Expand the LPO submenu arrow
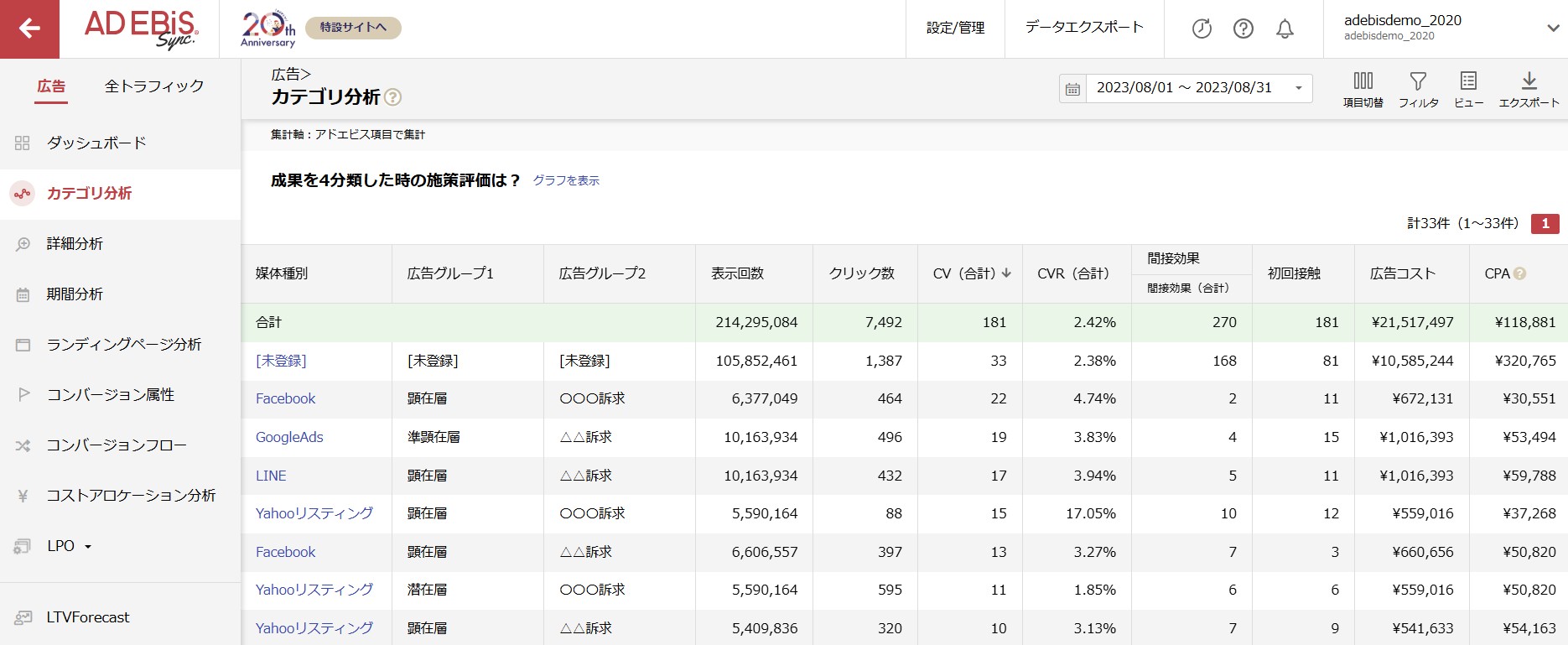1568x645 pixels. tap(88, 547)
